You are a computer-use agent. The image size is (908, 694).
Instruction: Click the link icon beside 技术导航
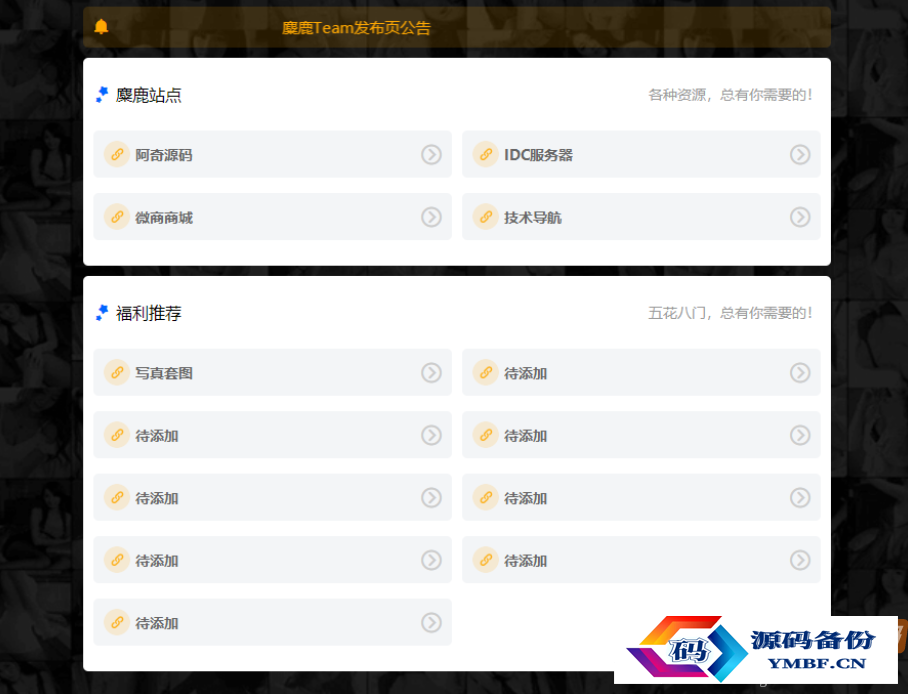[486, 217]
